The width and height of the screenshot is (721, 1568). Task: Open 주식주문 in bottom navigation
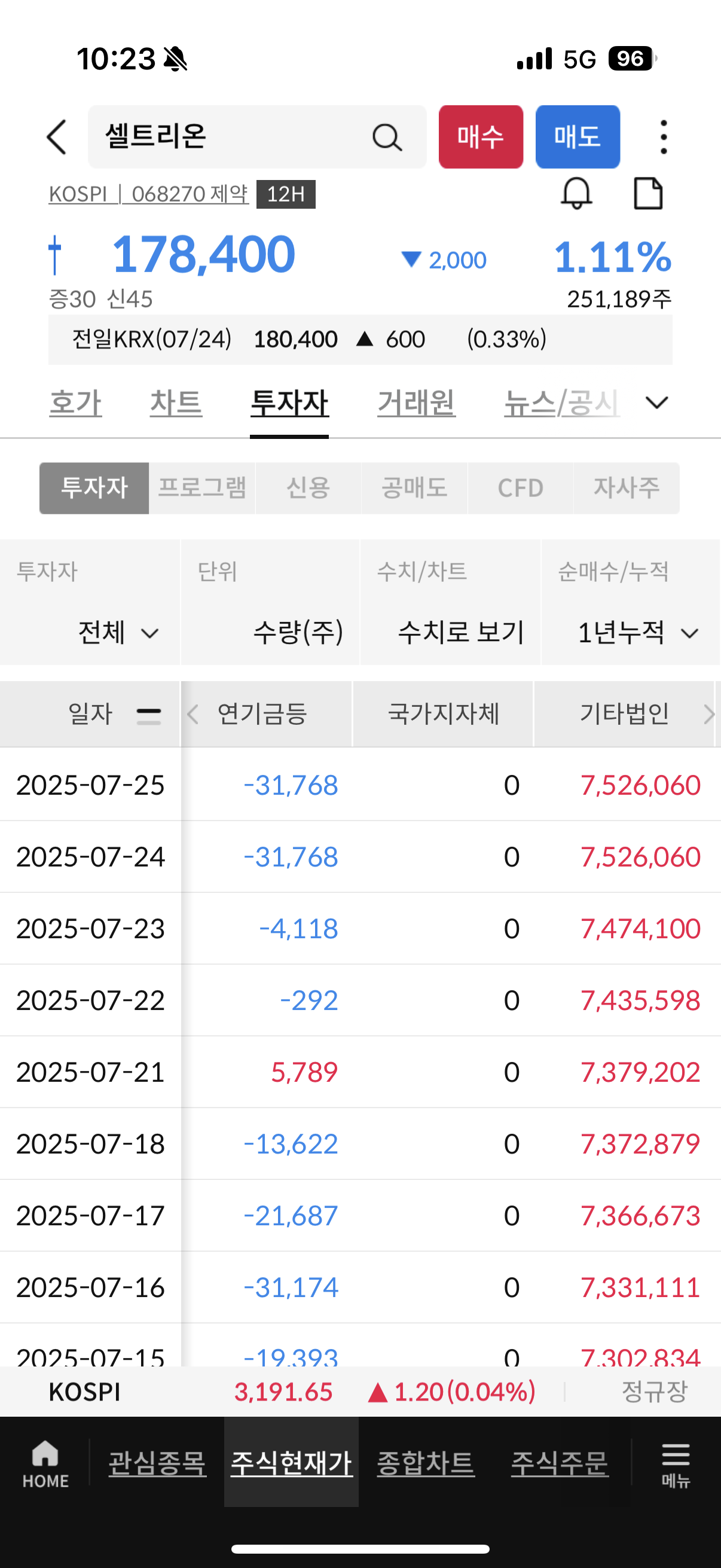[x=560, y=1463]
